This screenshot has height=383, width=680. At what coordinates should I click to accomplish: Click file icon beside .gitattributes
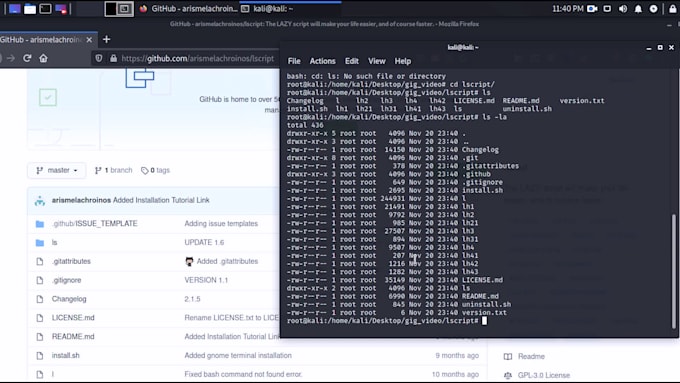click(x=40, y=262)
